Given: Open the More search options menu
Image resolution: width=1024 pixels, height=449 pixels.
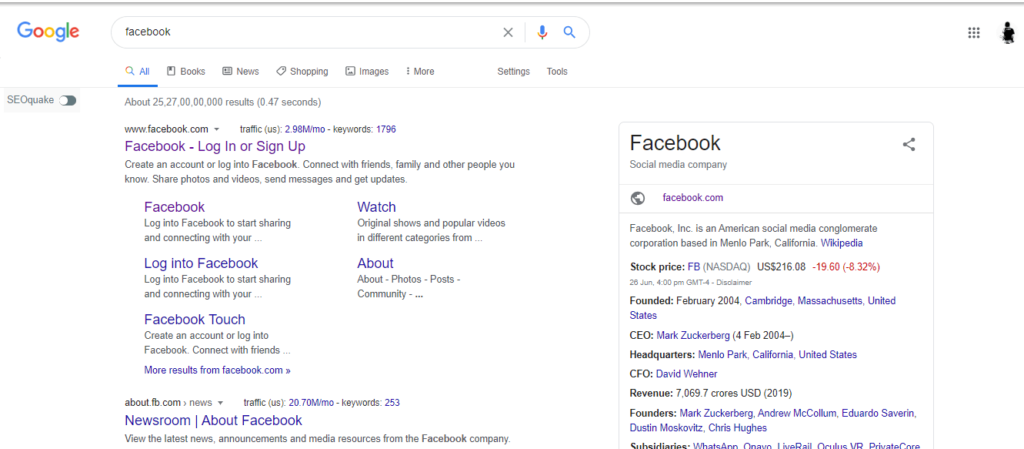Looking at the screenshot, I should coord(420,71).
